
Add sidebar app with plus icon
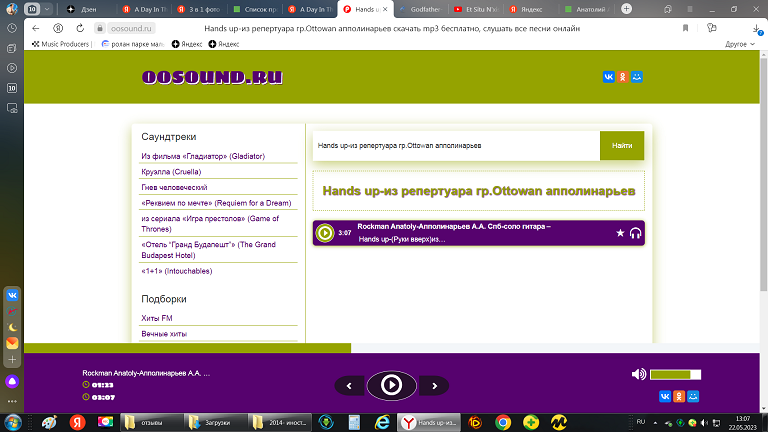[x=12, y=360]
